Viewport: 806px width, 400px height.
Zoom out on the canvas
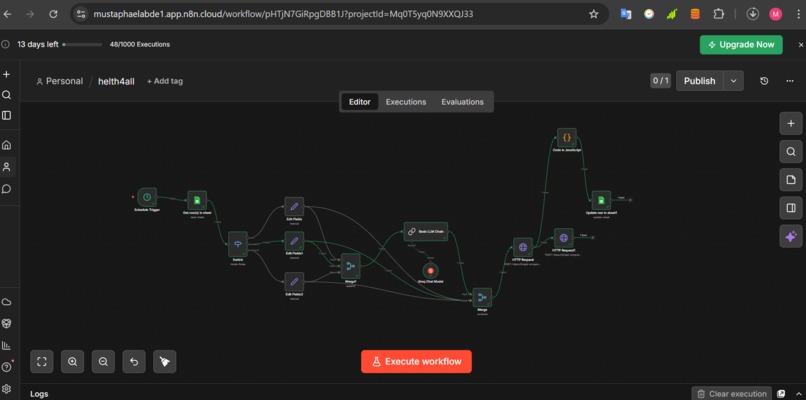point(103,361)
